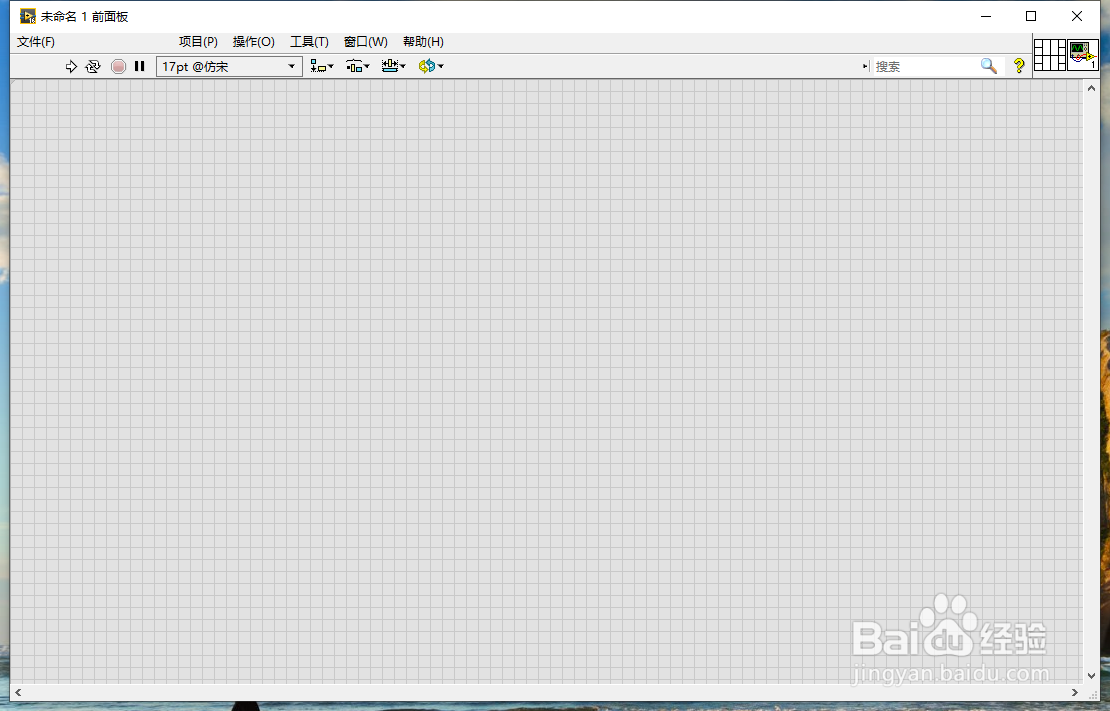Click the VI icon in top-right corner

(x=1082, y=55)
